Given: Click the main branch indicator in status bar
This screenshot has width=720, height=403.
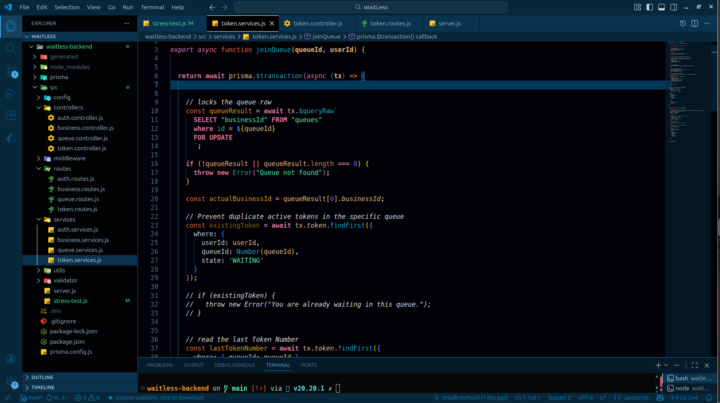Looking at the screenshot, I should 31,398.
